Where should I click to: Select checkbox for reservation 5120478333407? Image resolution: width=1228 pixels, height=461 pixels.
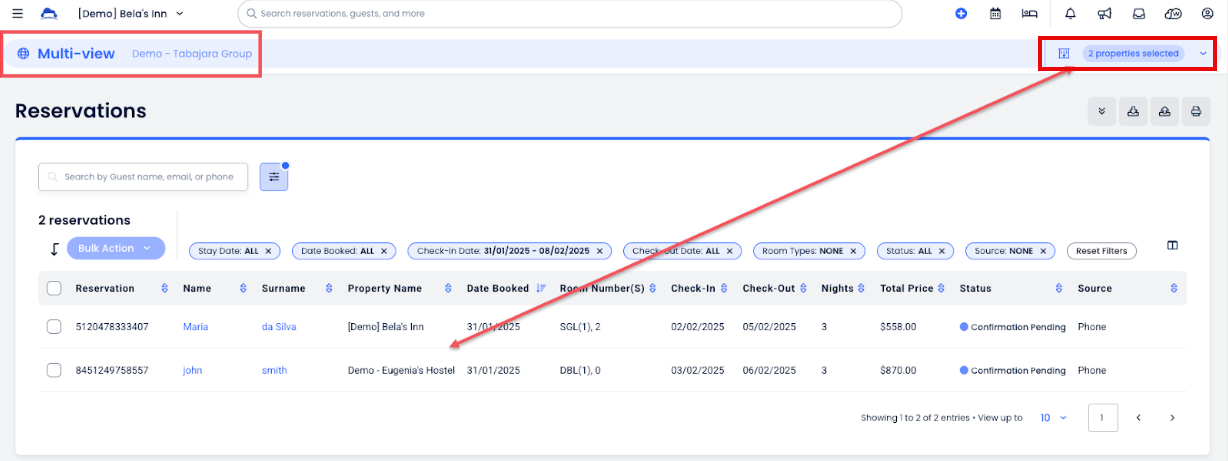(x=54, y=327)
